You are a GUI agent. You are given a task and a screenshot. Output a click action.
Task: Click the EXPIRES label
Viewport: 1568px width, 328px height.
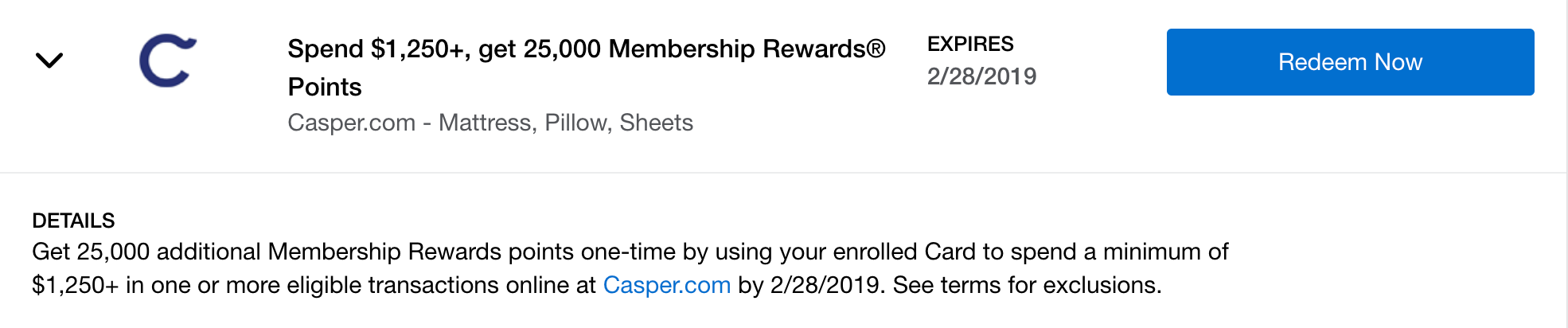(970, 44)
